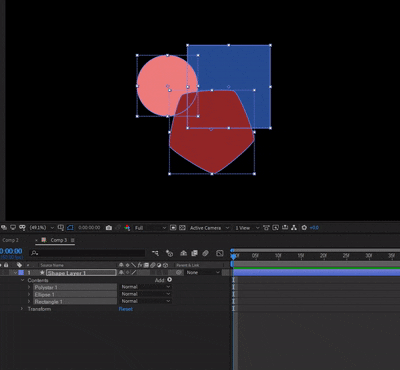
Task: Click the label tag column header
Action: (x=19, y=265)
